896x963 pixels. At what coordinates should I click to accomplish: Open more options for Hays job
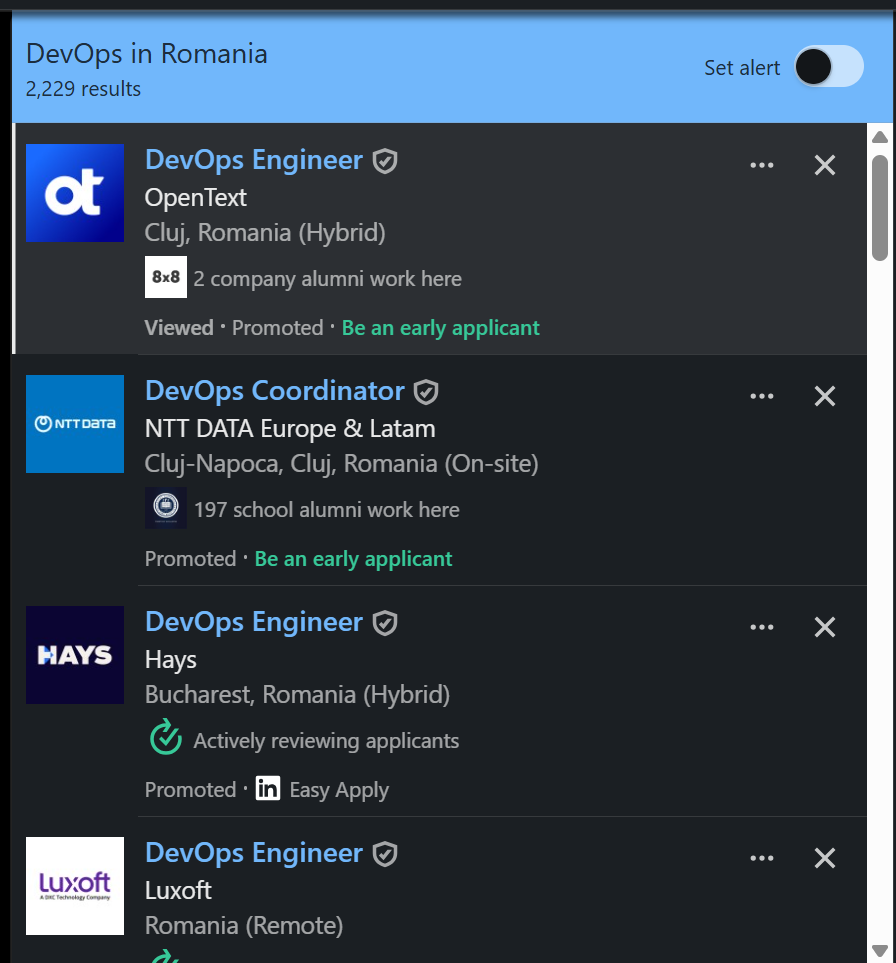click(762, 626)
